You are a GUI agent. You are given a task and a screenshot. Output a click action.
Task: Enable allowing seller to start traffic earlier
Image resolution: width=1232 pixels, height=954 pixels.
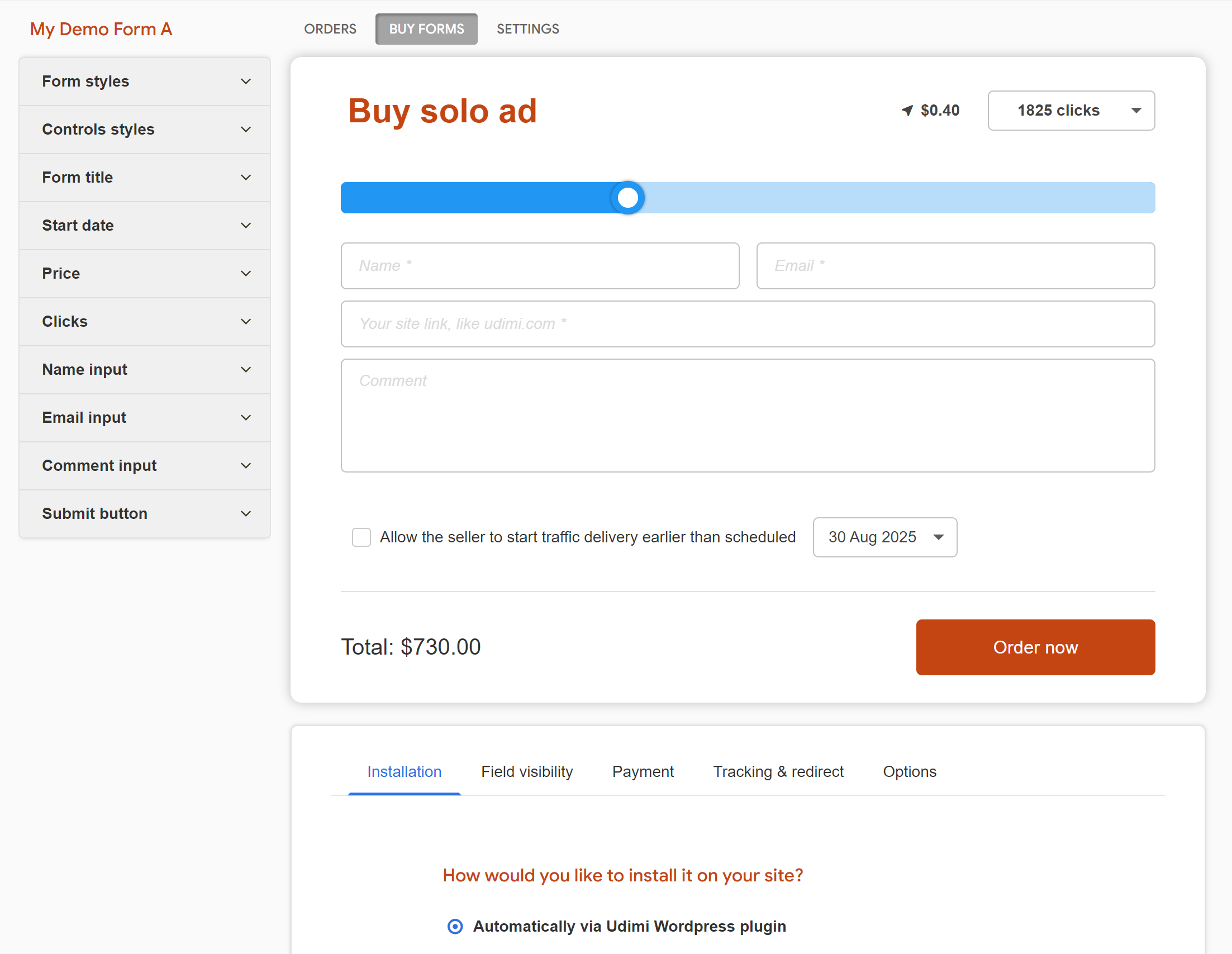[361, 537]
